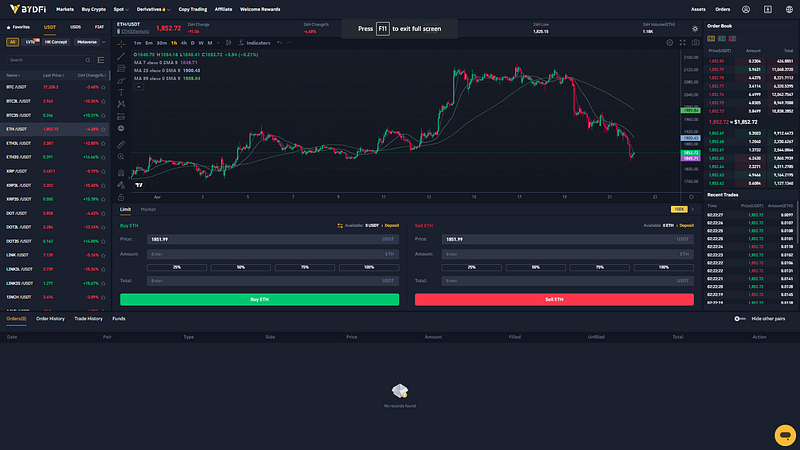
Task: Open the Order History tab
Action: (x=50, y=319)
